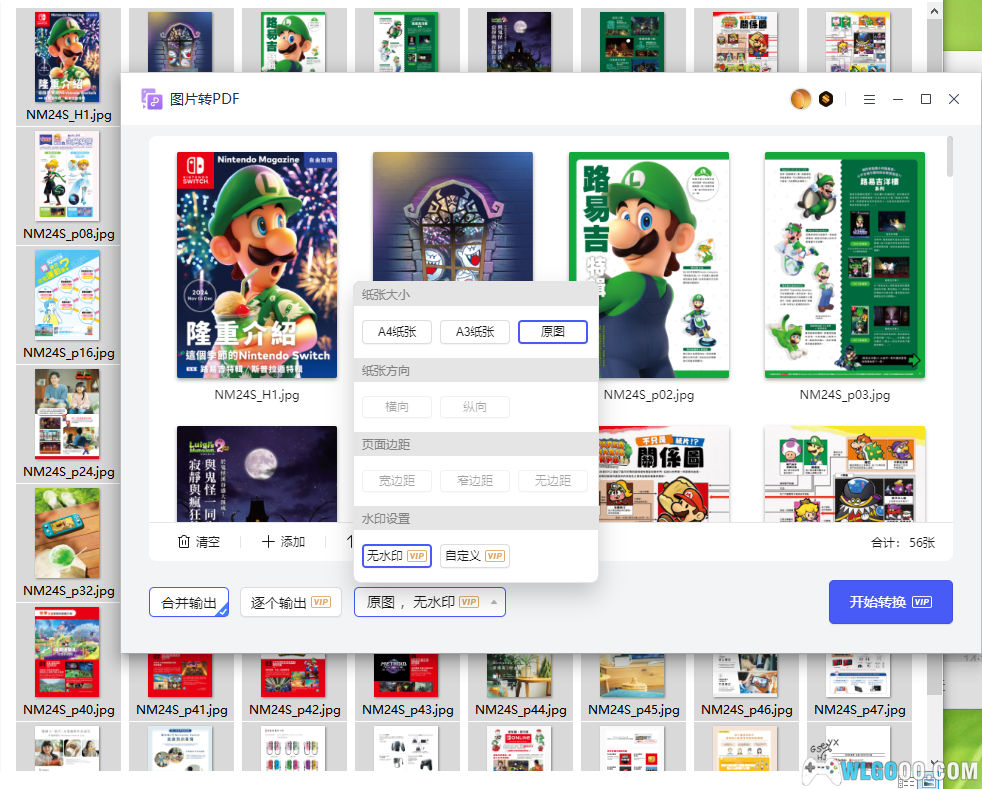982x789 pixels.
Task: Choose 原图 paper size option
Action: click(552, 332)
